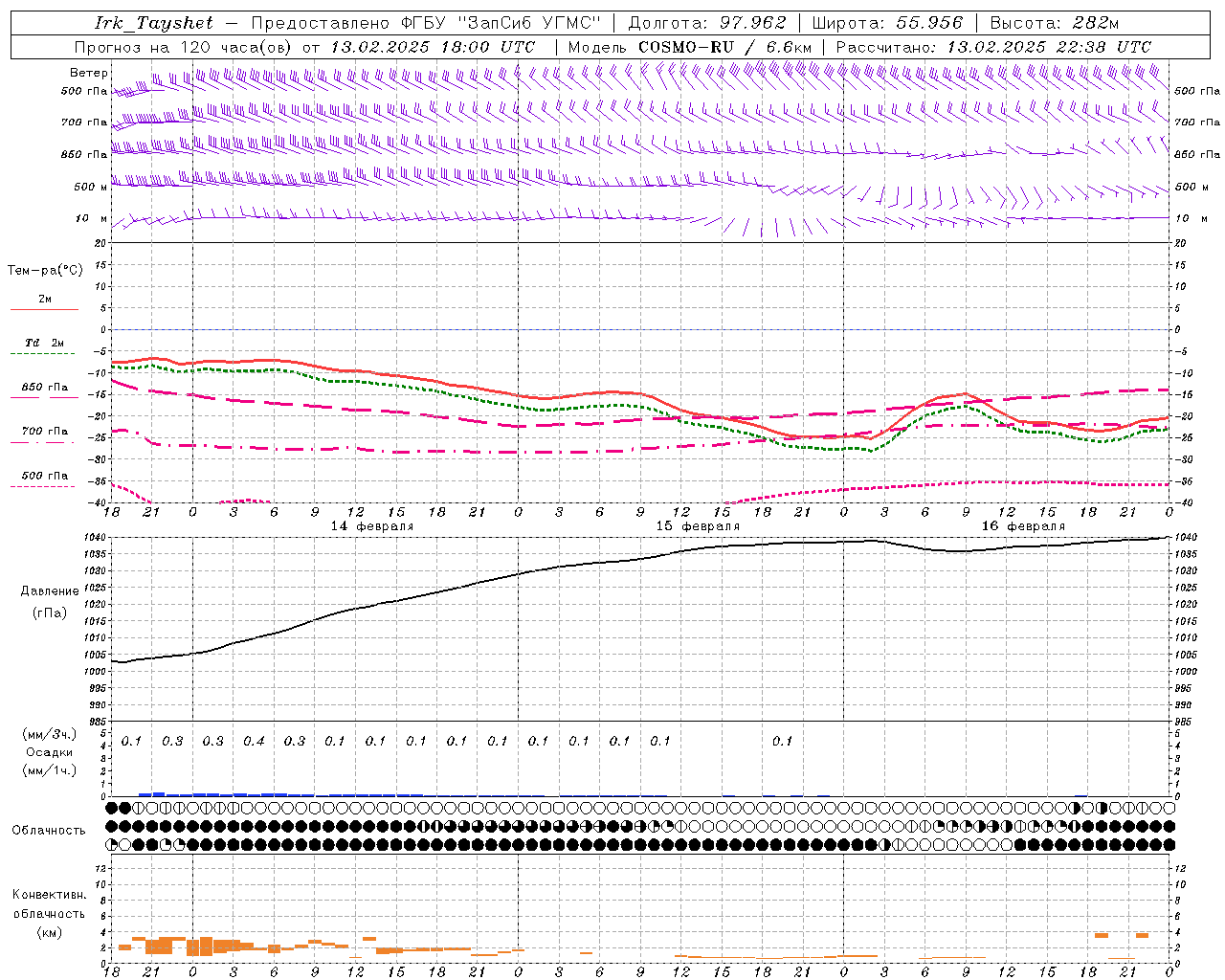The image size is (1225, 980).
Task: Click the (мм/1ч.) precipitation unit label
Action: (x=50, y=770)
